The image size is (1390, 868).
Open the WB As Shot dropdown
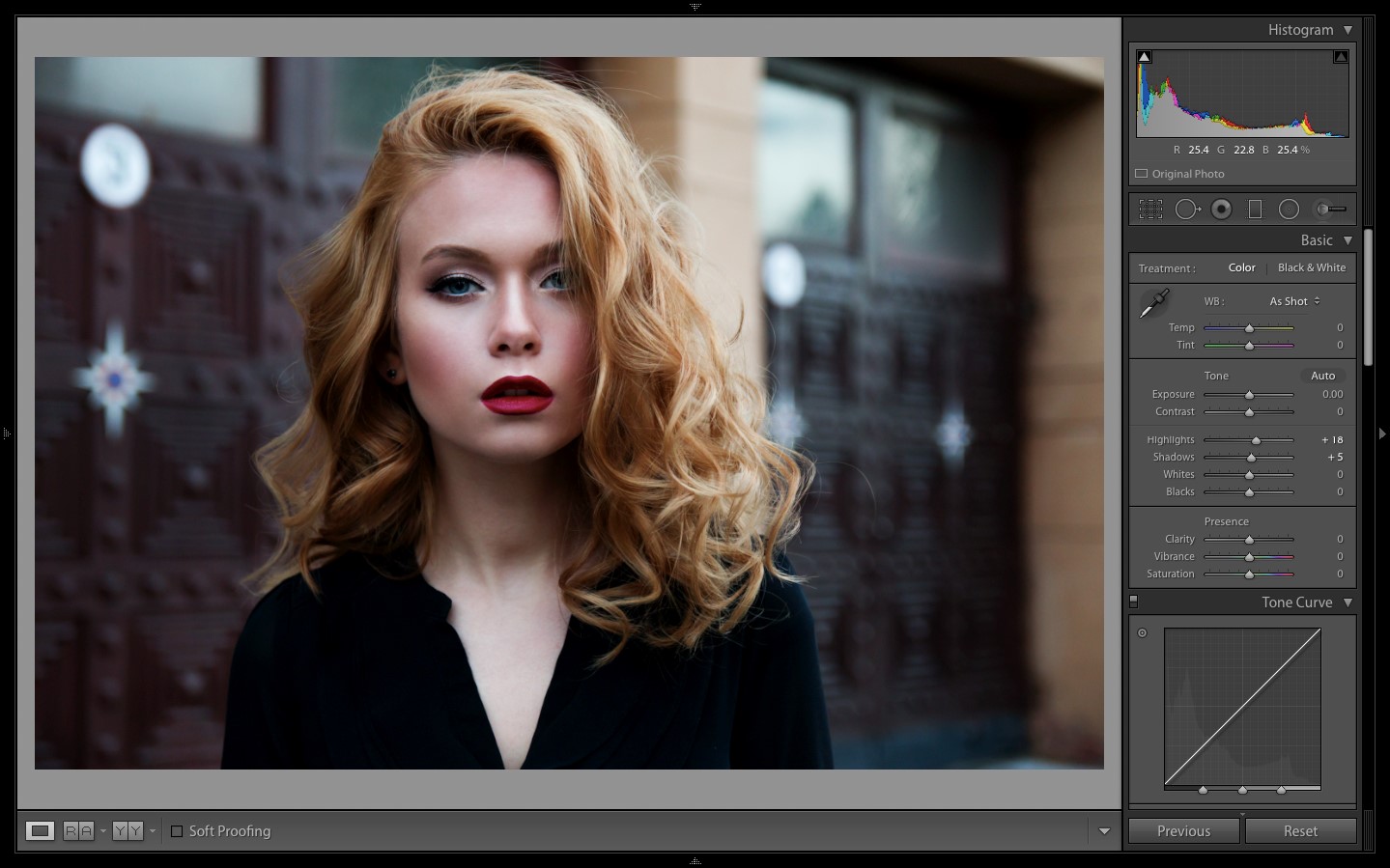point(1294,301)
